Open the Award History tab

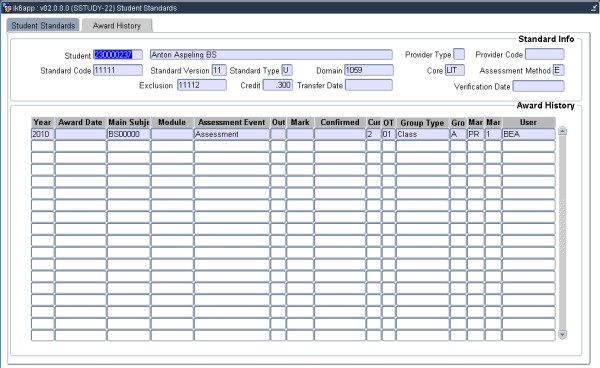[x=117, y=26]
